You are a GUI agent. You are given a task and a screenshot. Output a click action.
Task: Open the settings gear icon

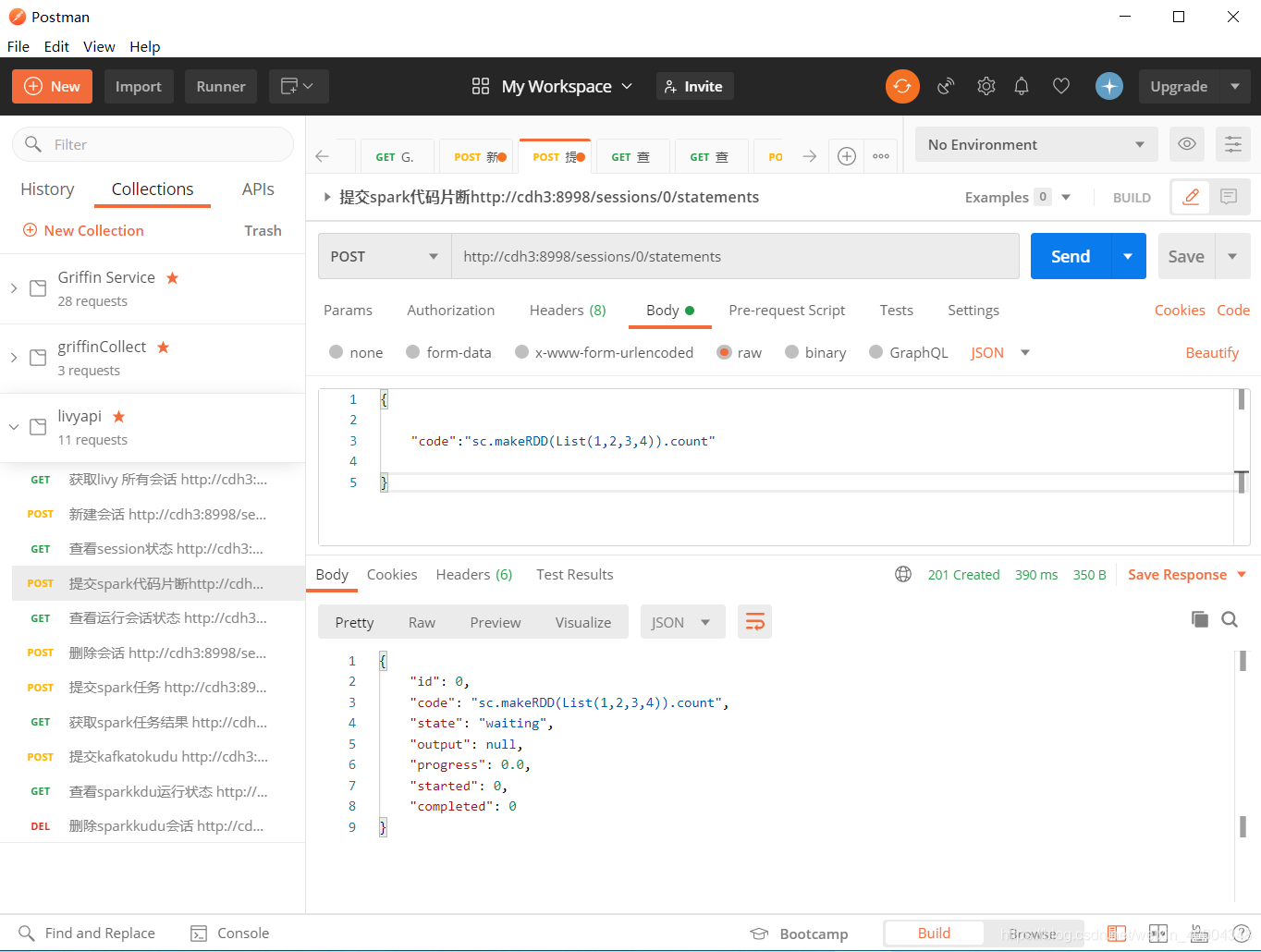tap(986, 86)
